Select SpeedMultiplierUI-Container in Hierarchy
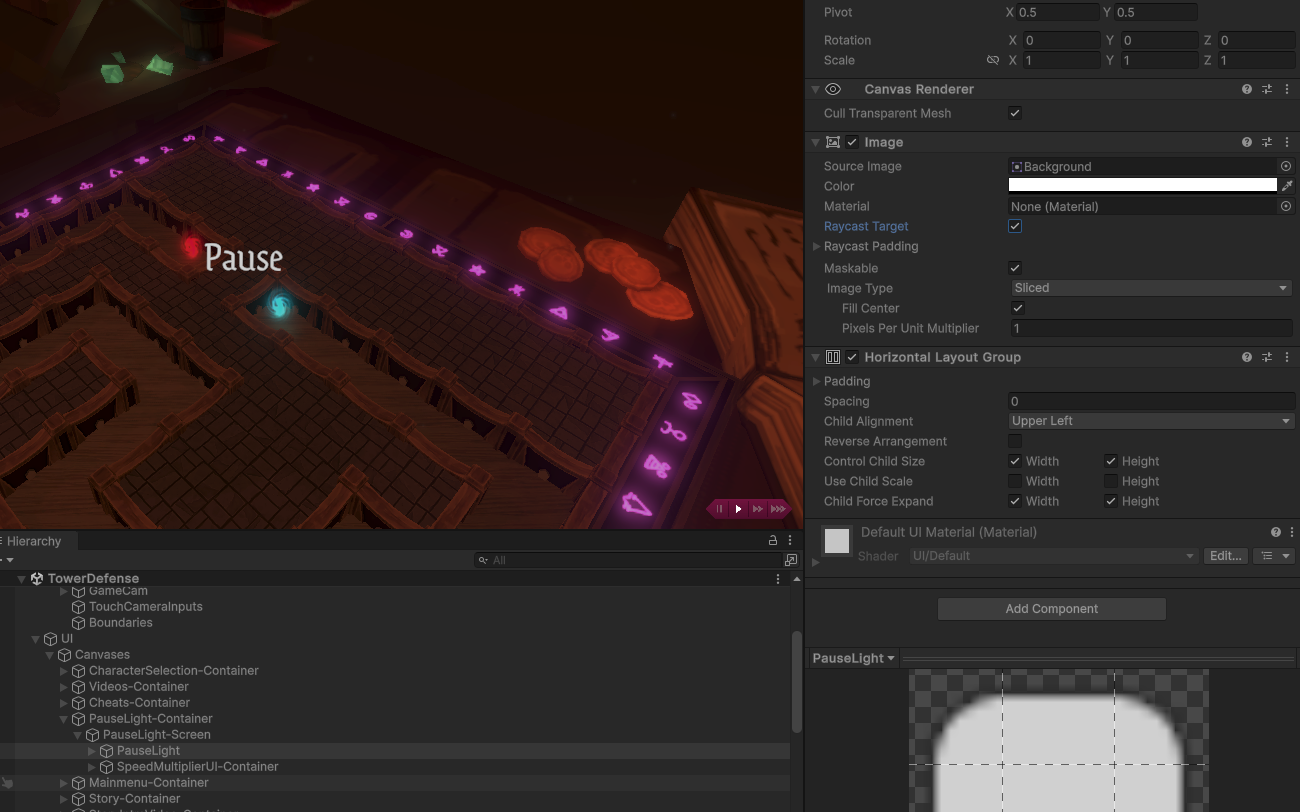Image resolution: width=1300 pixels, height=812 pixels. click(x=197, y=767)
